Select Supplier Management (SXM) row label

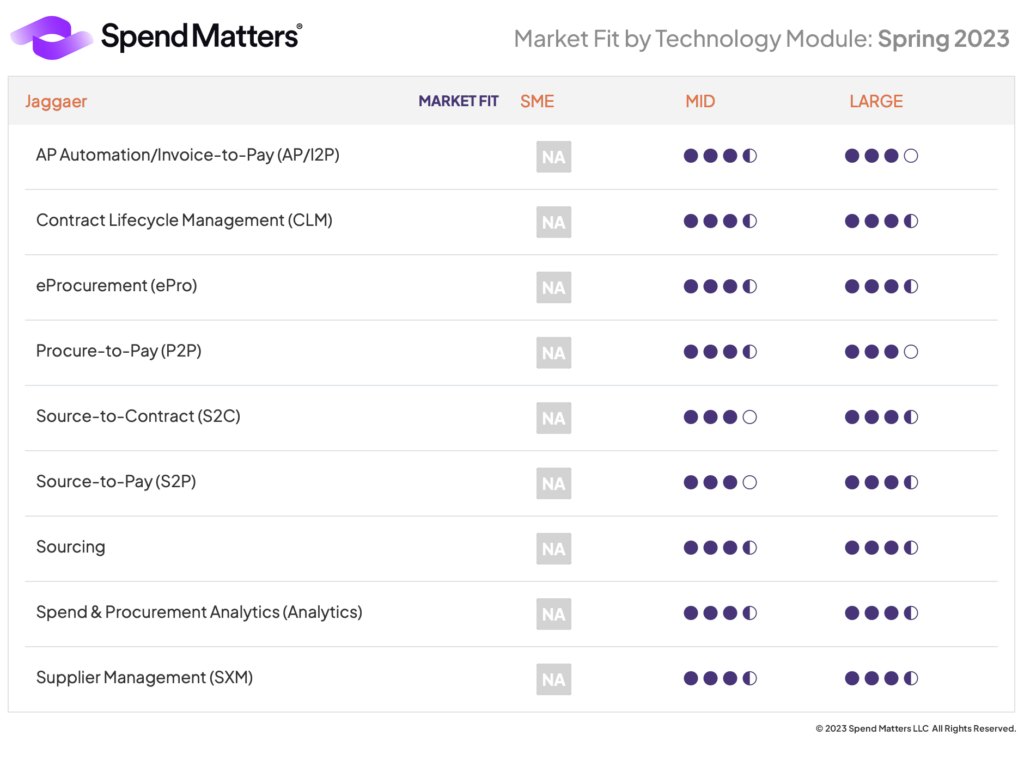tap(144, 678)
